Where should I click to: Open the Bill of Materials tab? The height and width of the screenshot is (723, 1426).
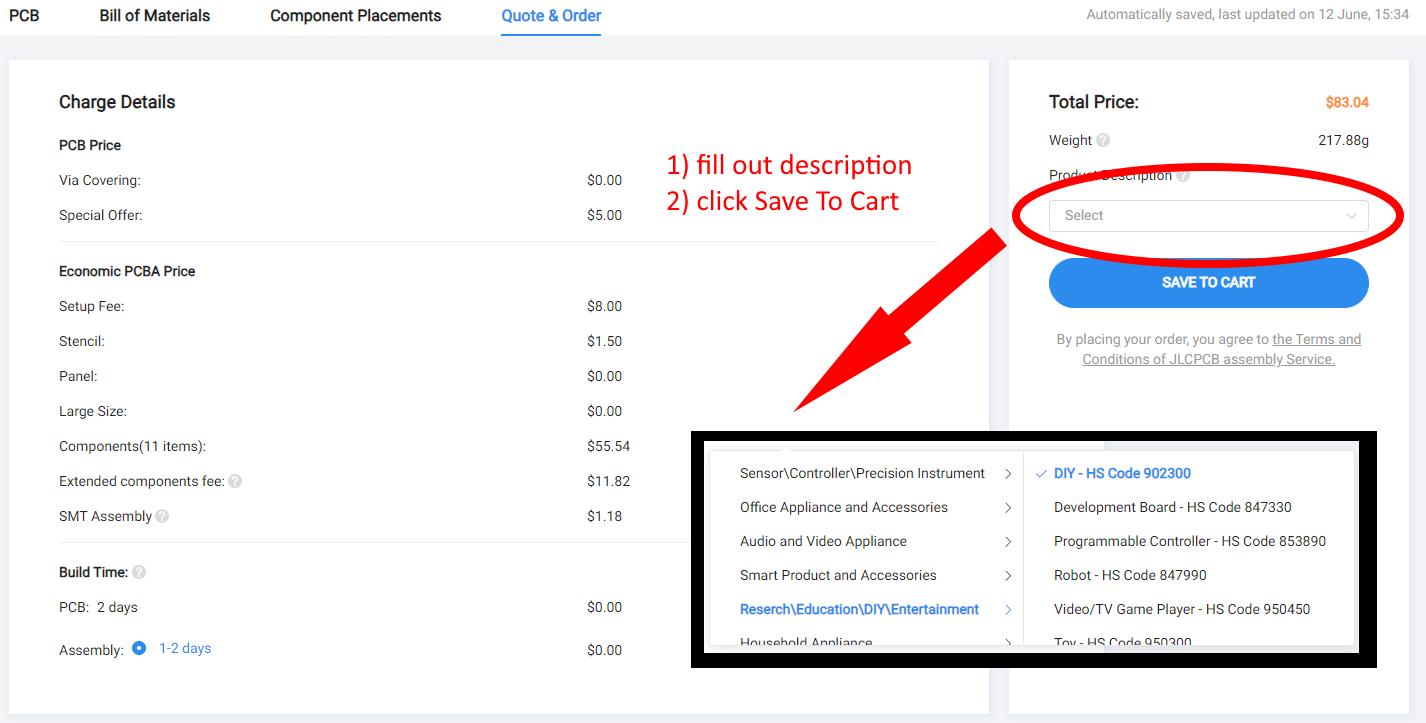pyautogui.click(x=155, y=16)
